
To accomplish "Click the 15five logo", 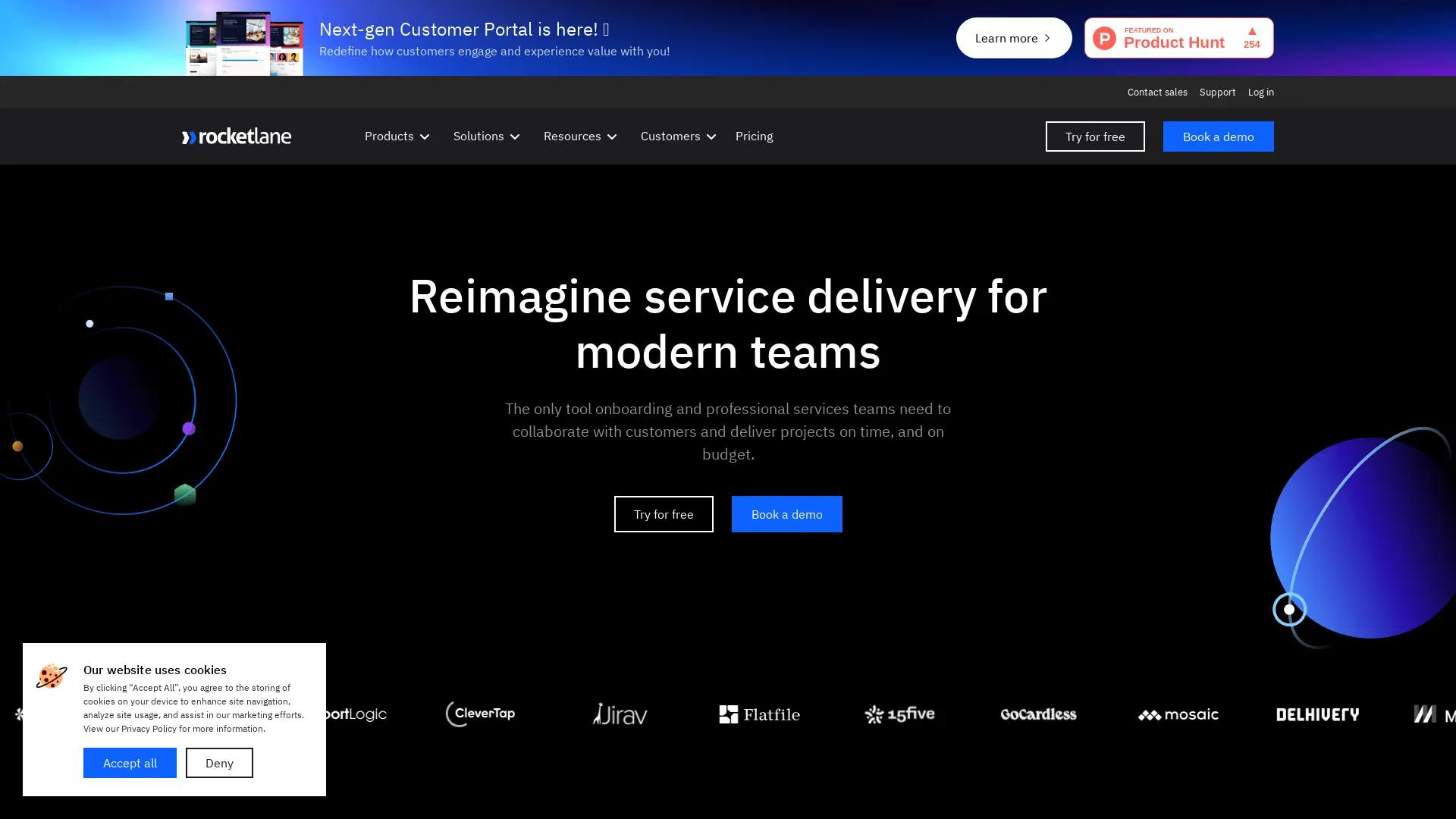I will tap(899, 714).
